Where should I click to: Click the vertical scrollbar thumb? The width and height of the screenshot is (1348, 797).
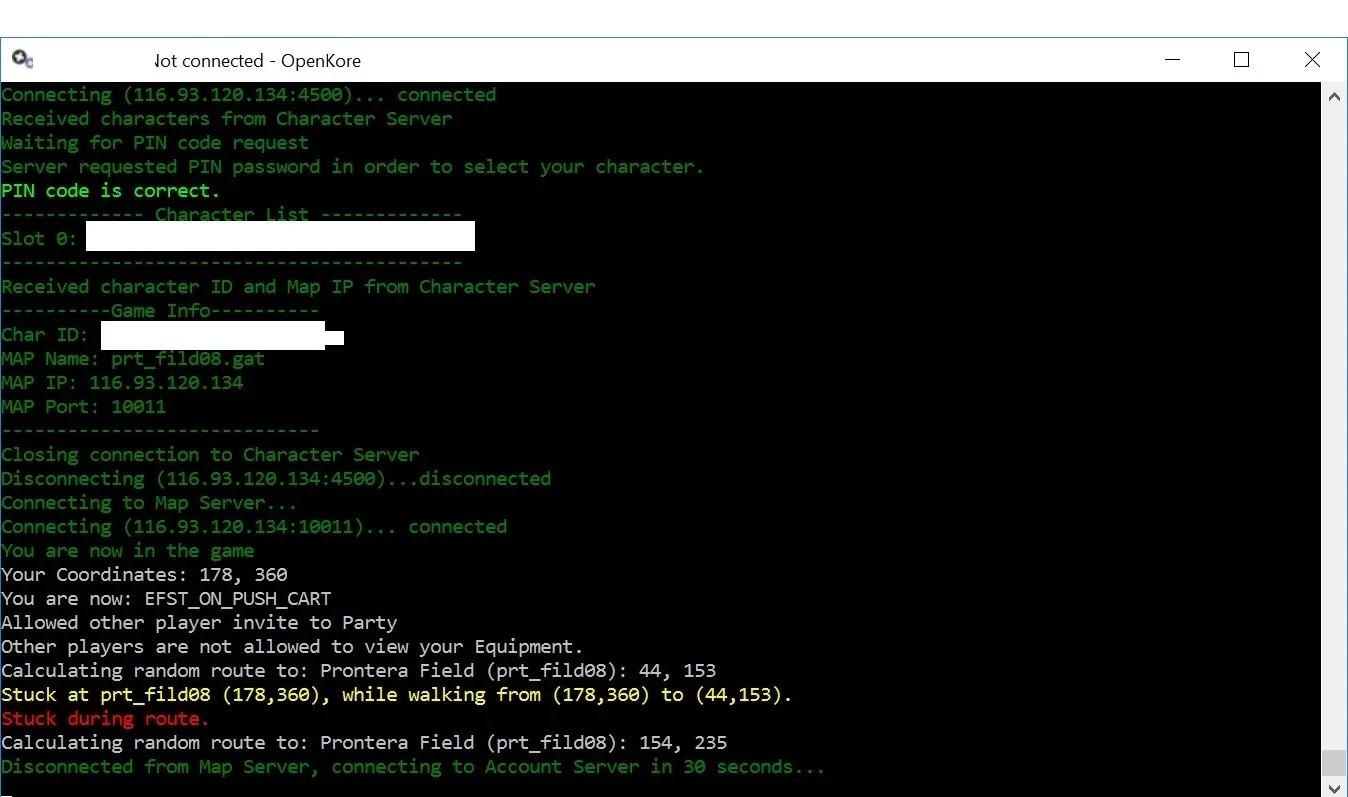1334,763
